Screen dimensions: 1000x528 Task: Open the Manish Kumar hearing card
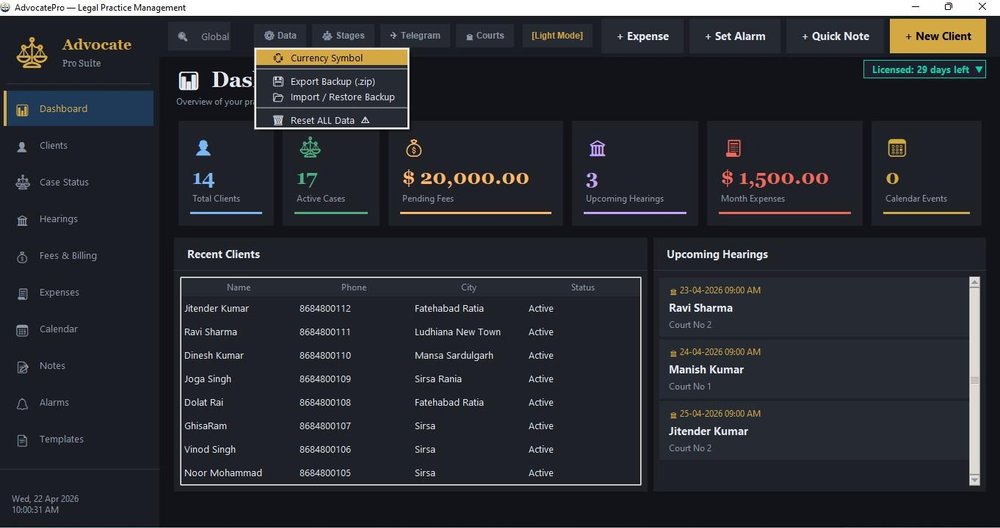[x=814, y=369]
